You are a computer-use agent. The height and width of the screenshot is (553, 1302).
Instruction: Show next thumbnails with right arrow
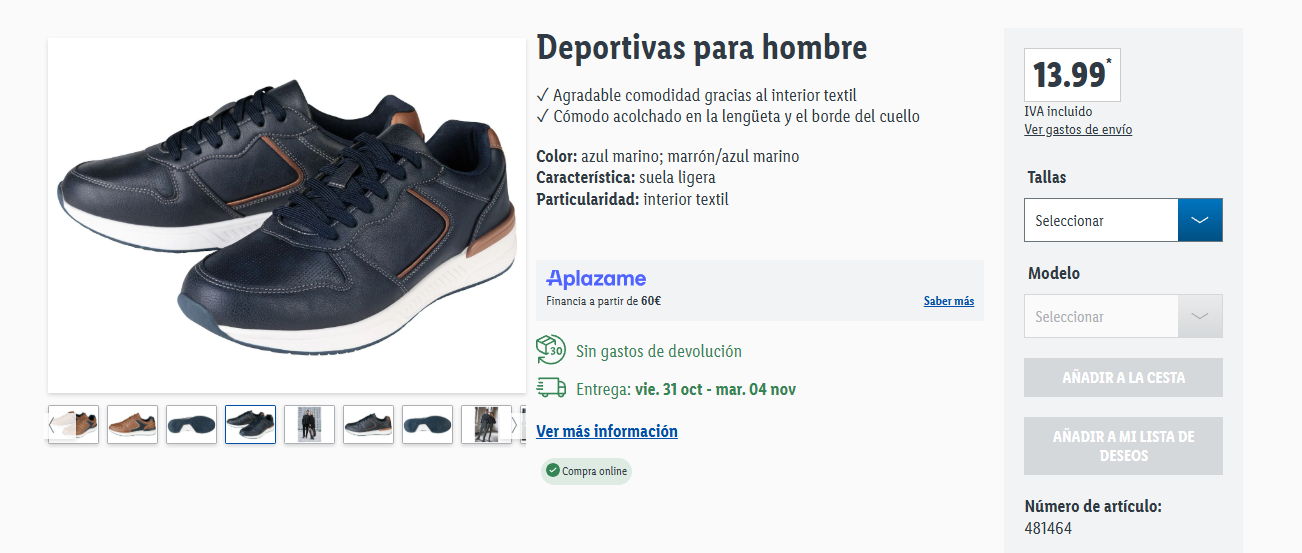515,425
